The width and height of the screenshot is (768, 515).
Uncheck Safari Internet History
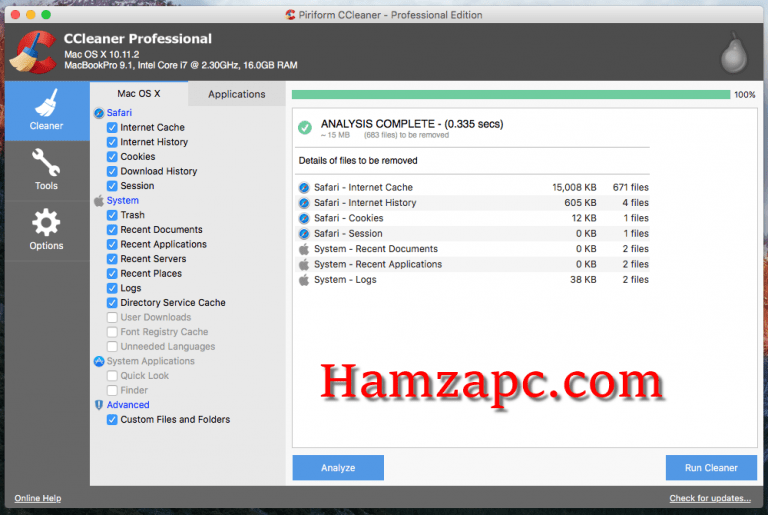pos(112,142)
